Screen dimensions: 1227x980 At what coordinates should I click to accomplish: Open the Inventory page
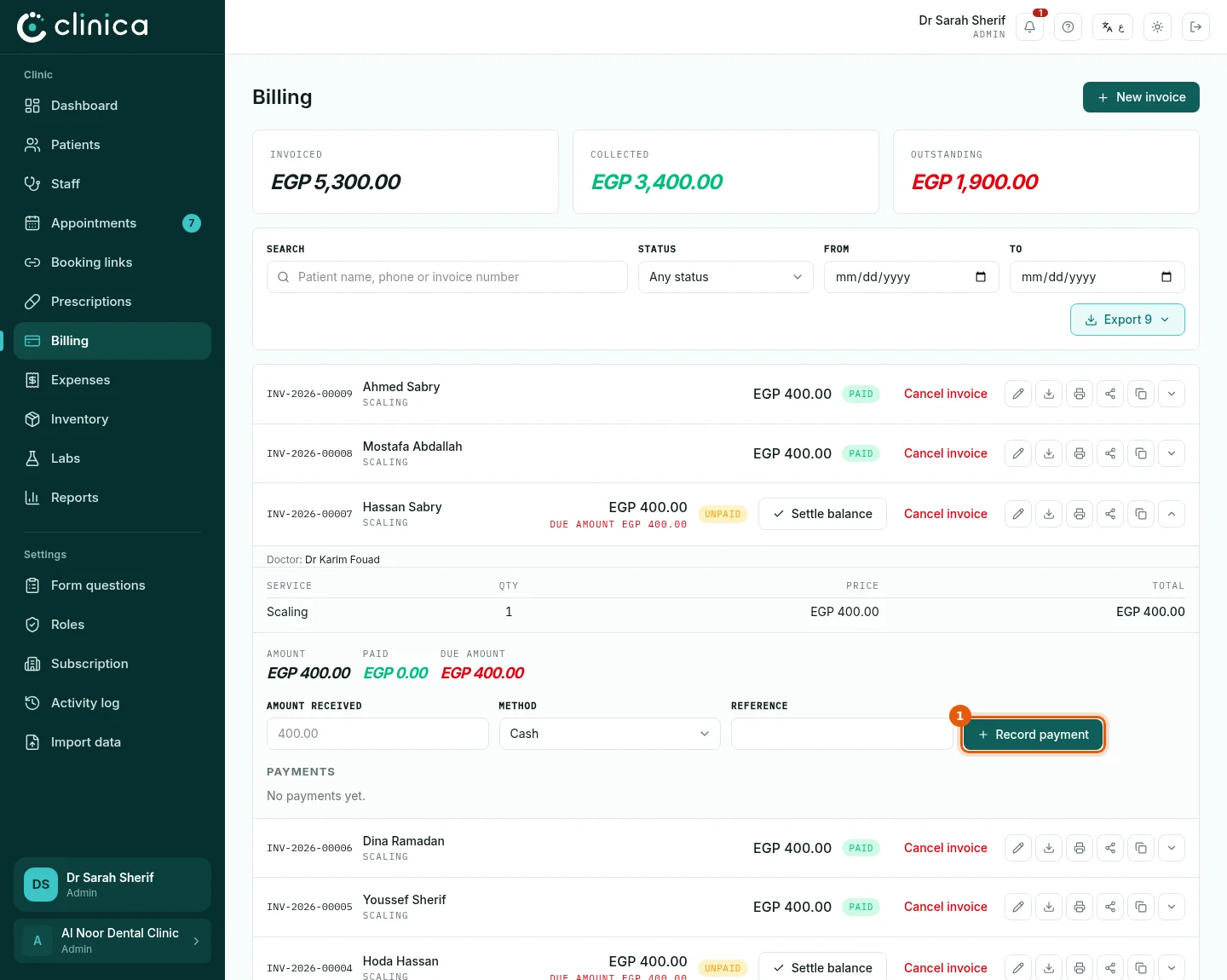(x=112, y=419)
